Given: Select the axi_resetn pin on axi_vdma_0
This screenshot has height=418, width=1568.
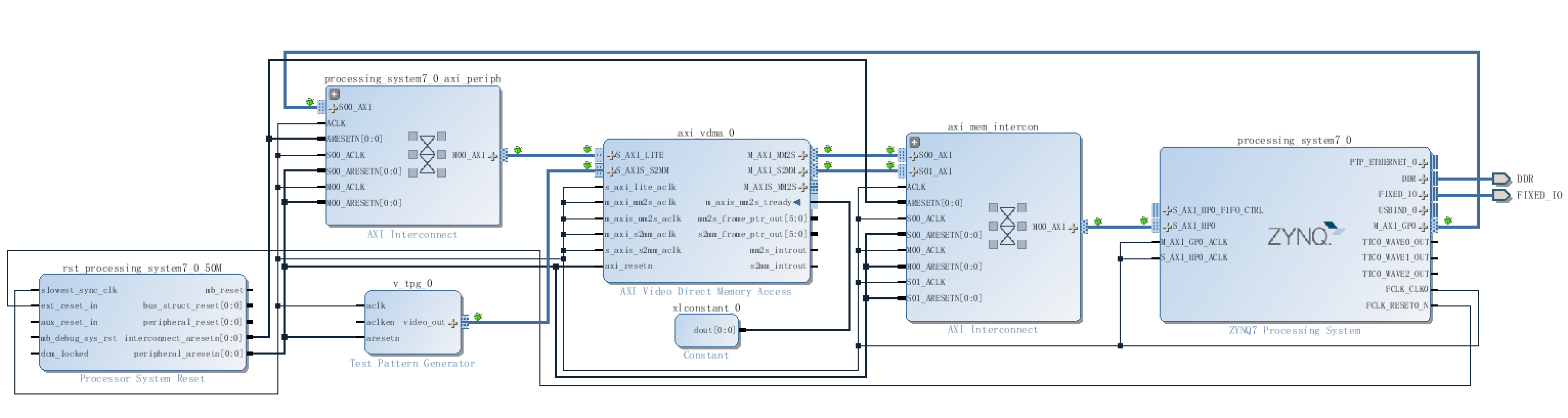Looking at the screenshot, I should [628, 266].
